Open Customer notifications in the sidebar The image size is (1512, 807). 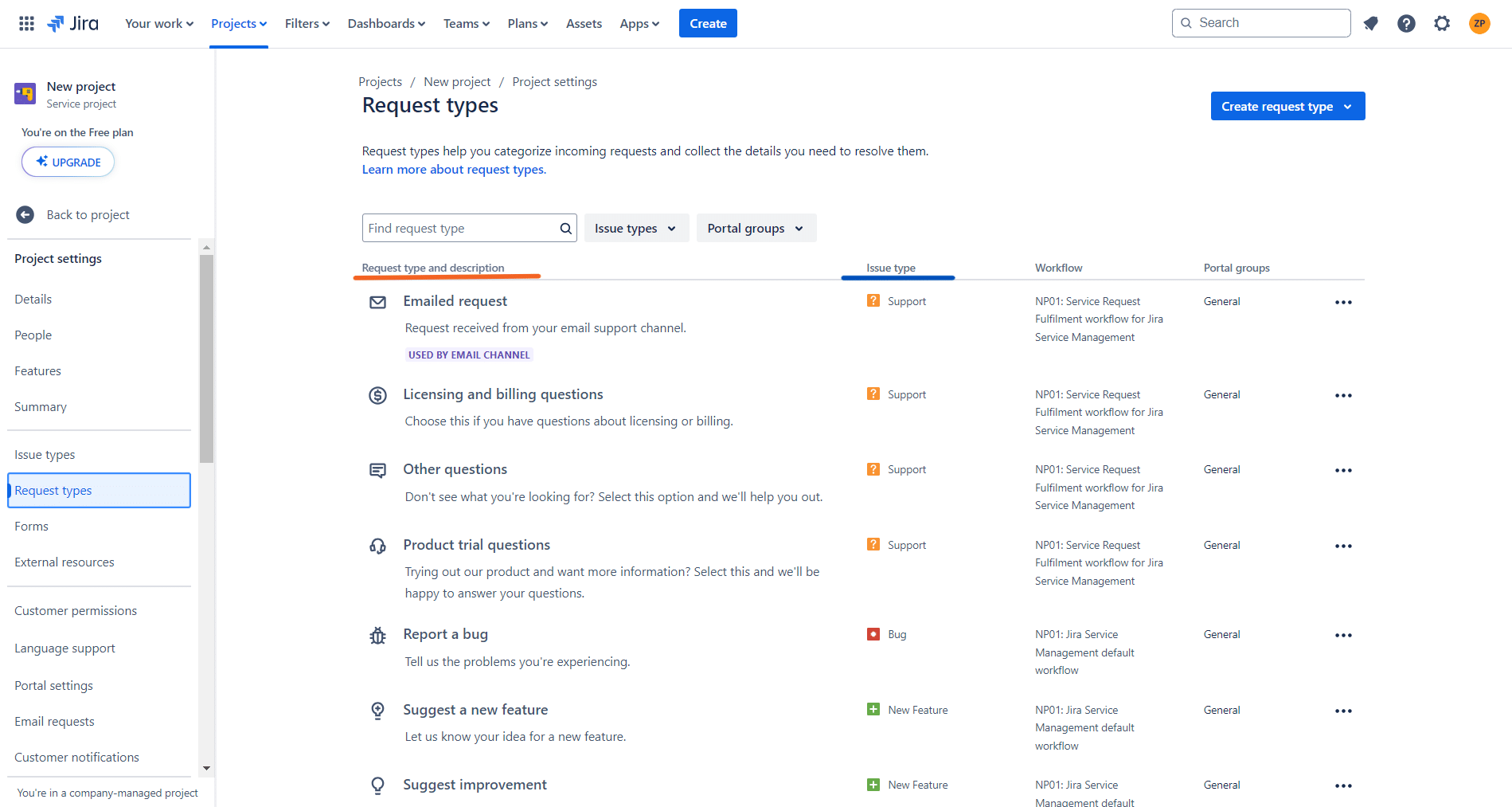pyautogui.click(x=76, y=758)
